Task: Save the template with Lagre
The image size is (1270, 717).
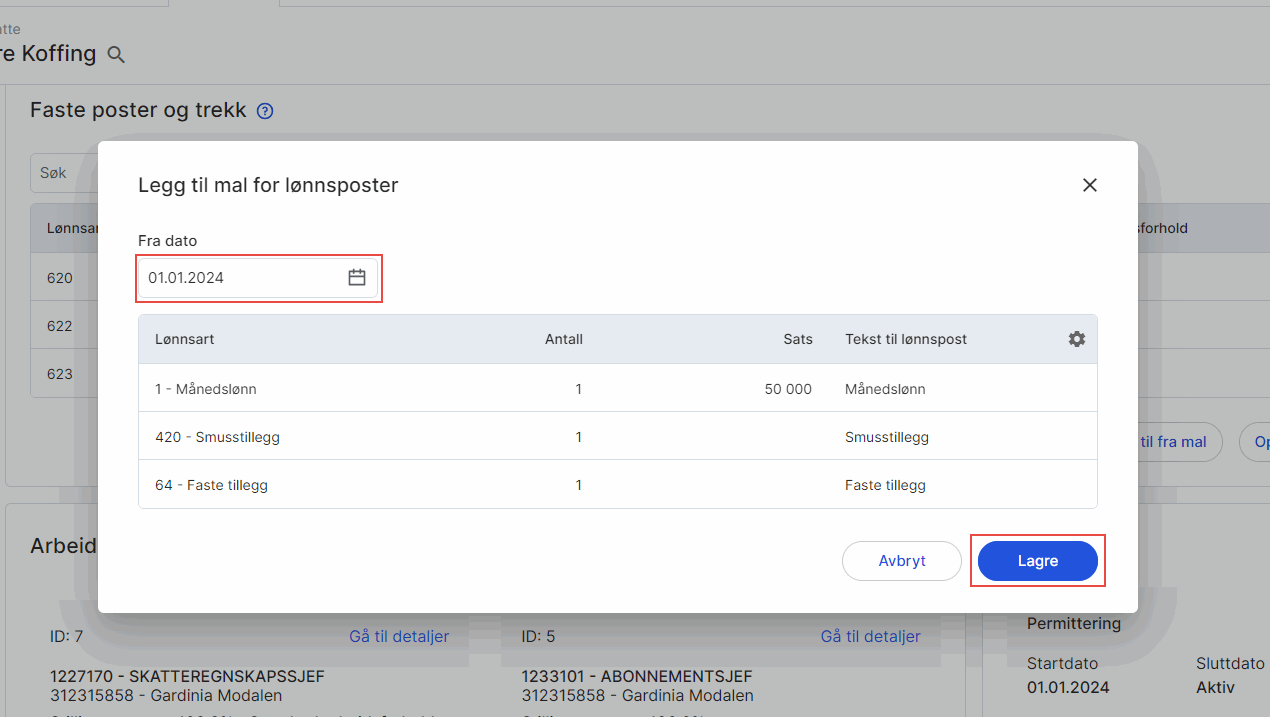Action: click(x=1037, y=561)
